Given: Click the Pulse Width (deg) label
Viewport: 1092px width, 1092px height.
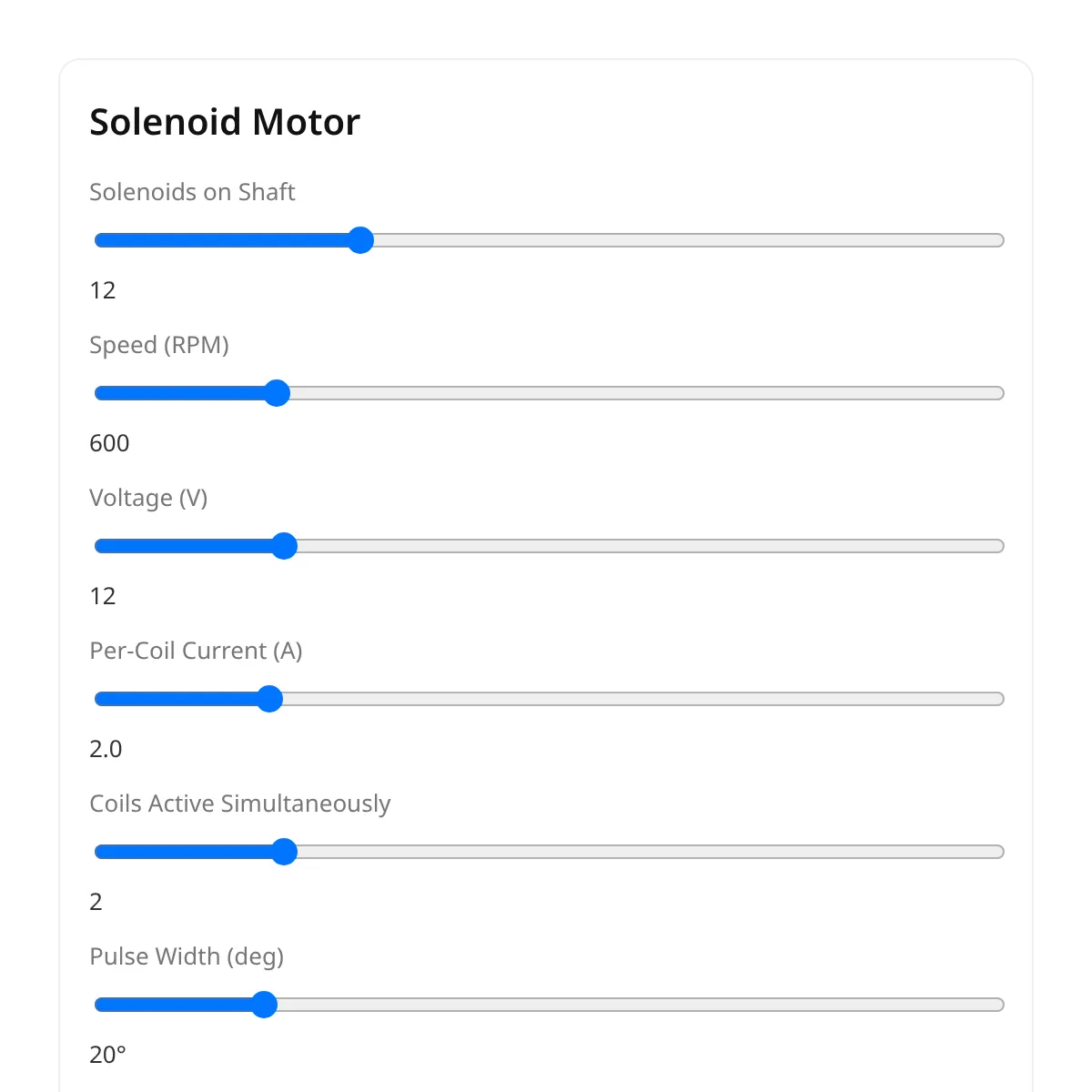Looking at the screenshot, I should pos(187,956).
